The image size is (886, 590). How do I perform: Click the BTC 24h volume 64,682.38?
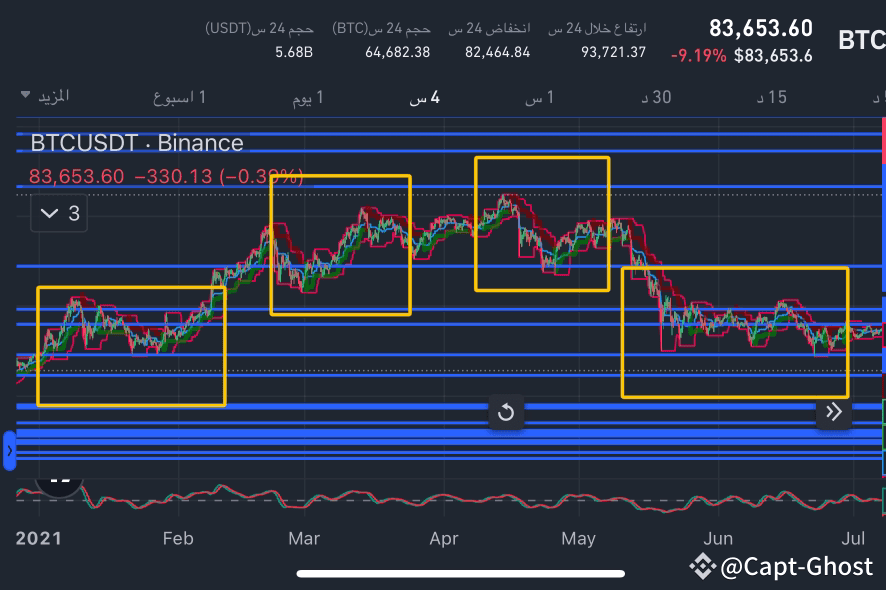[397, 52]
